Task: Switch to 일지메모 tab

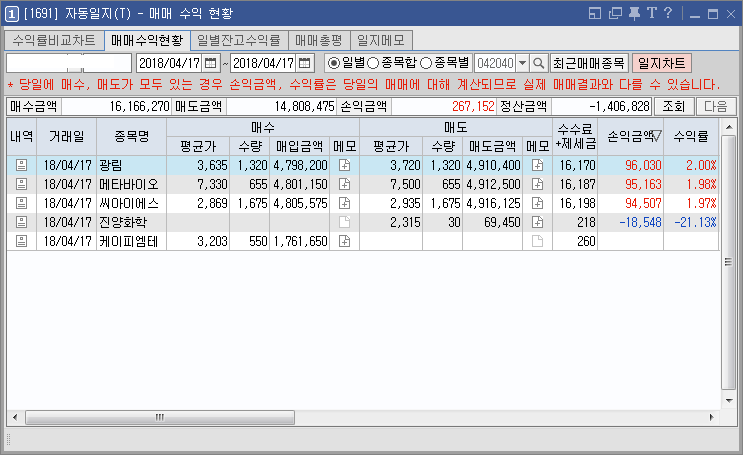Action: click(381, 41)
